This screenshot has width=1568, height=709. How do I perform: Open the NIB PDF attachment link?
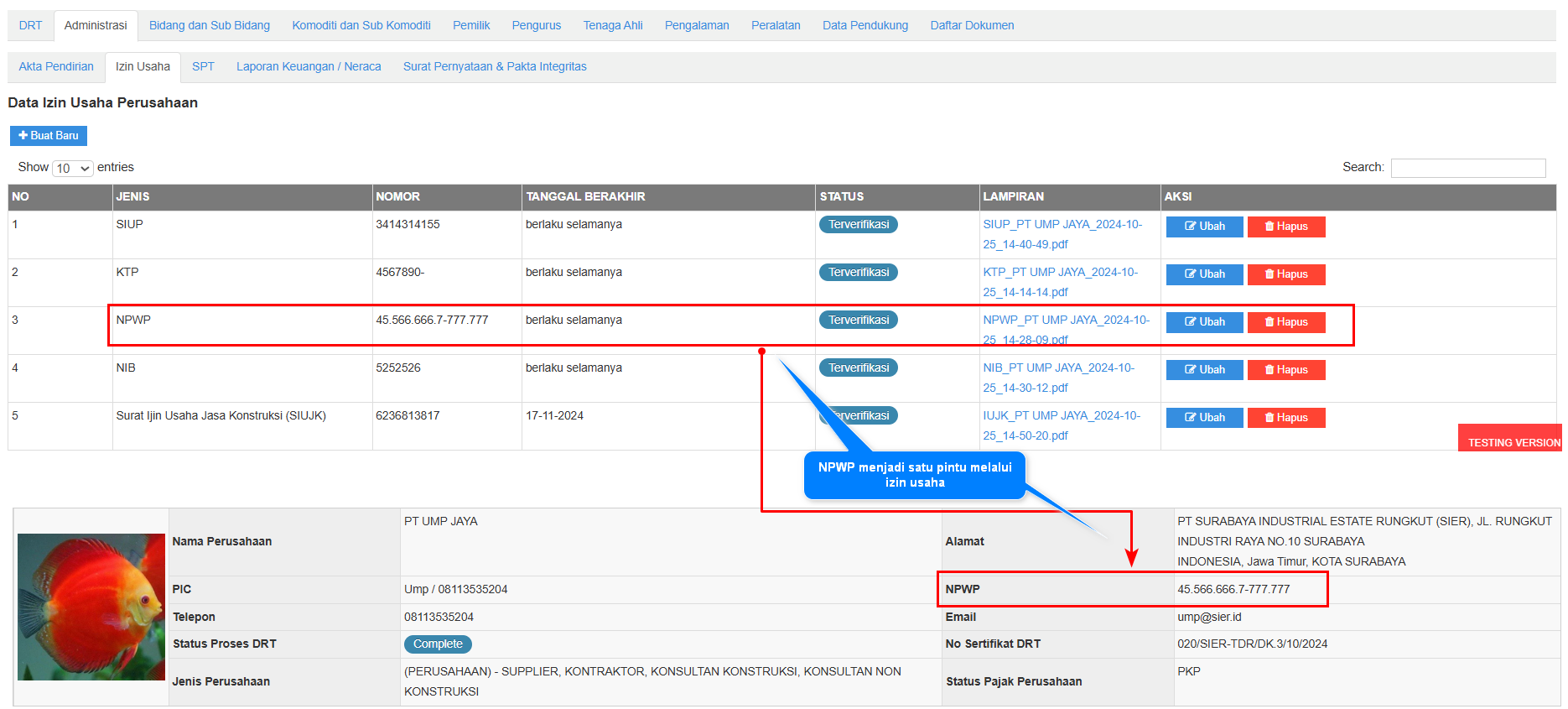[x=1058, y=368]
